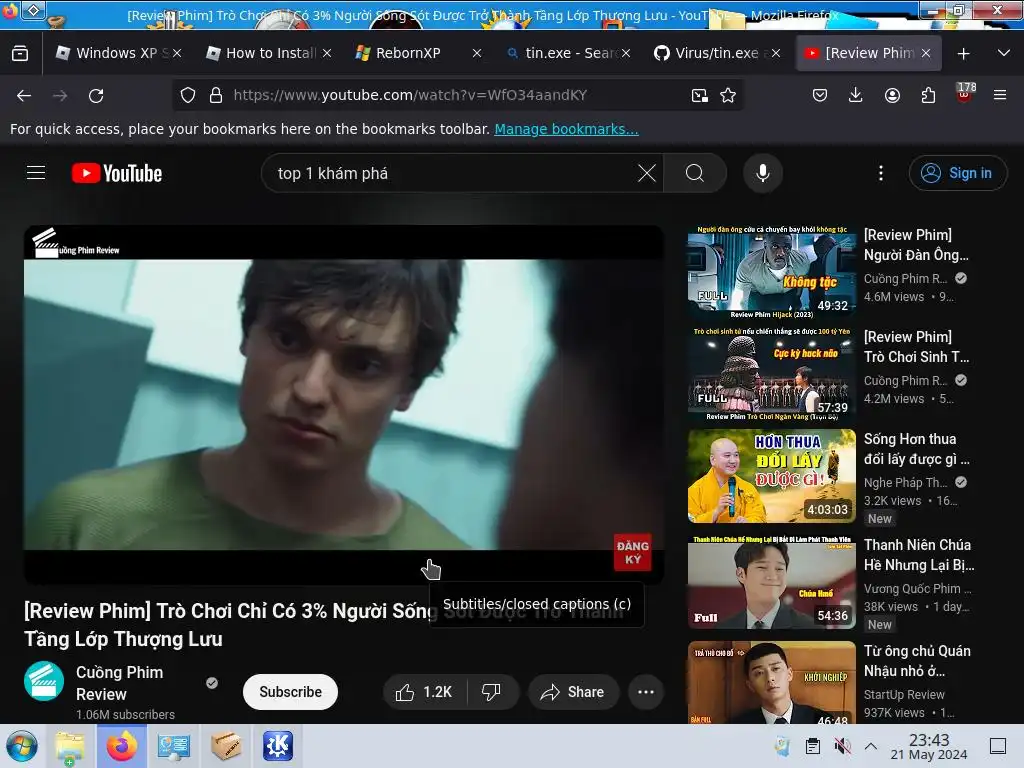Viewport: 1024px width, 768px height.
Task: Clear the YouTube search text with X
Action: coord(647,173)
